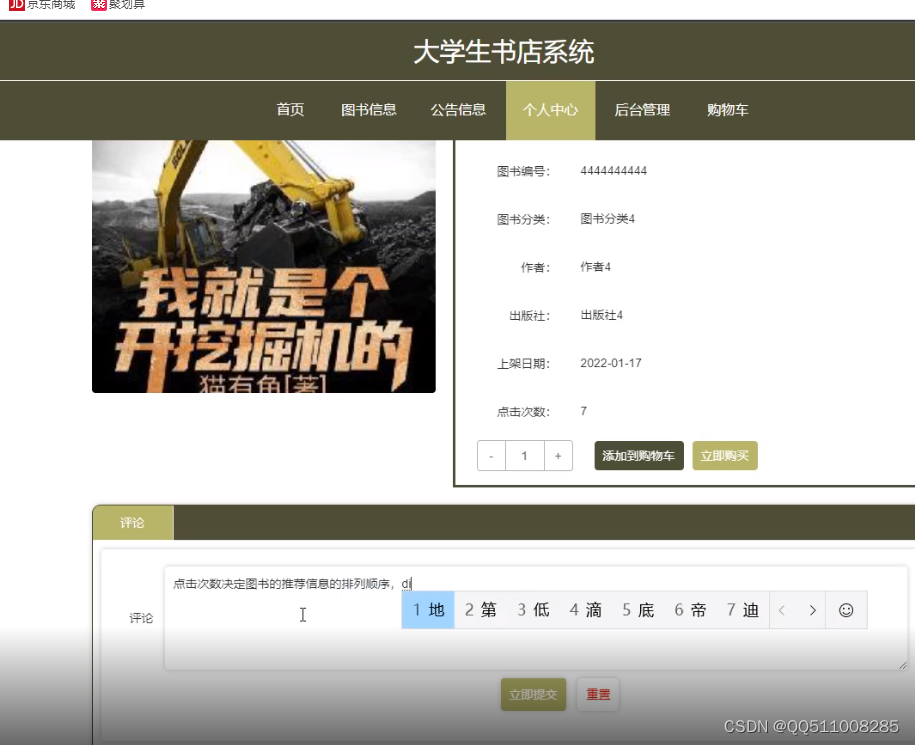Viewport: 915px width, 745px height.
Task: Go to previous IME candidate page
Action: tap(782, 610)
